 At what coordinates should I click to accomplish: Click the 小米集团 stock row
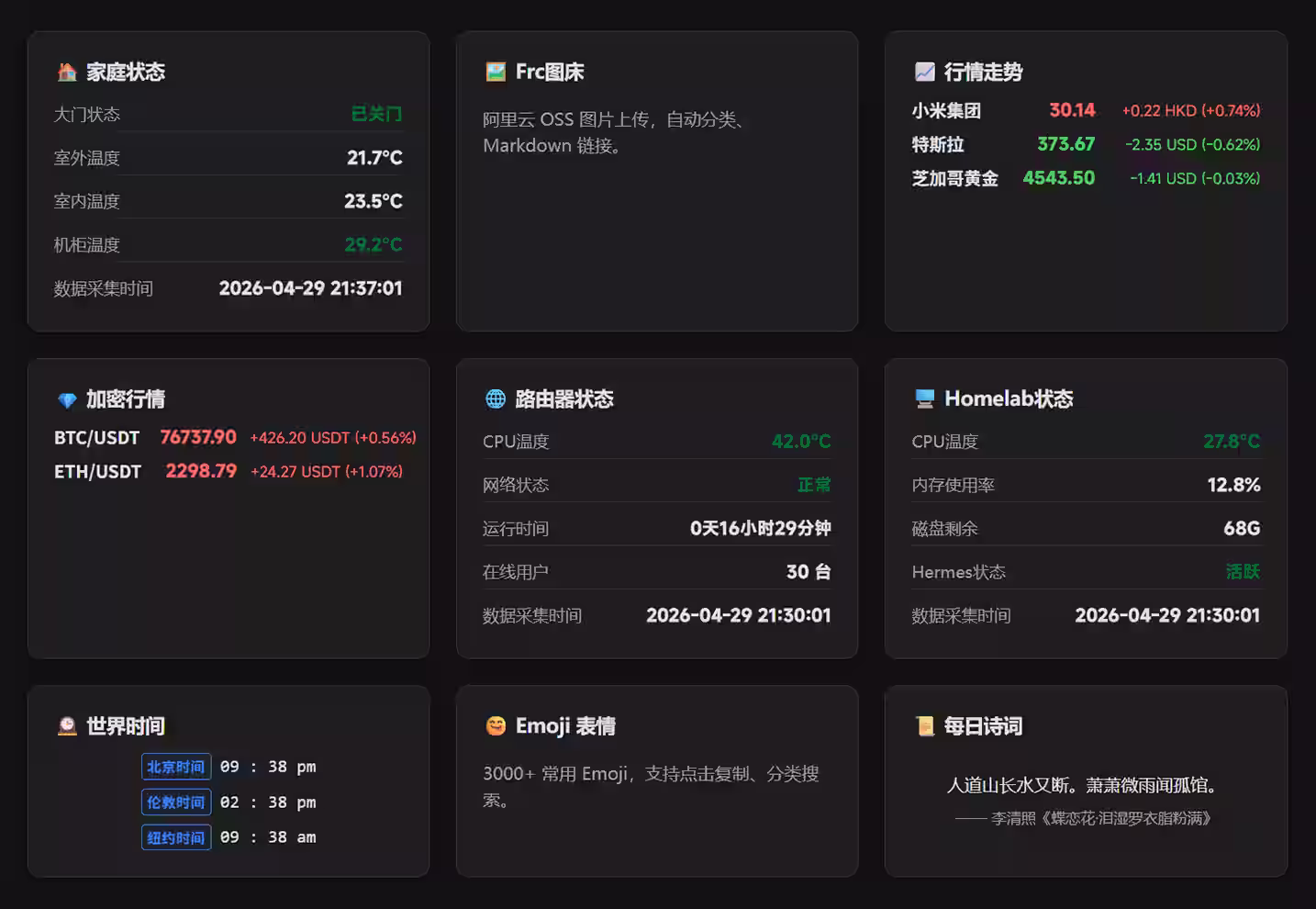click(1085, 110)
